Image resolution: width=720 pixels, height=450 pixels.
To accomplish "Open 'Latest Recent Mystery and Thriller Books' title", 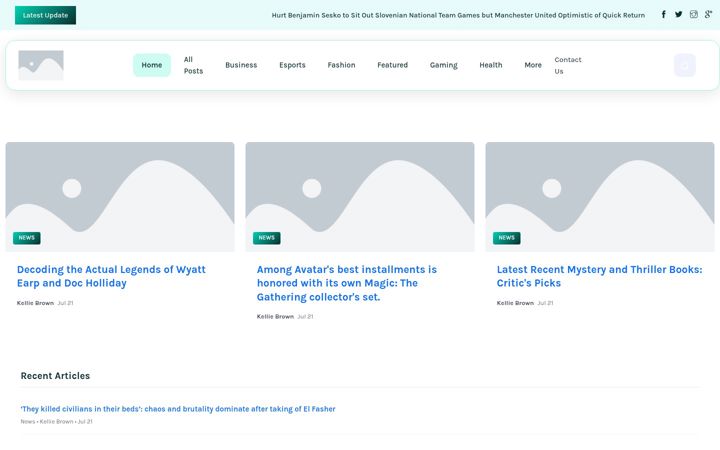I will pos(599,276).
